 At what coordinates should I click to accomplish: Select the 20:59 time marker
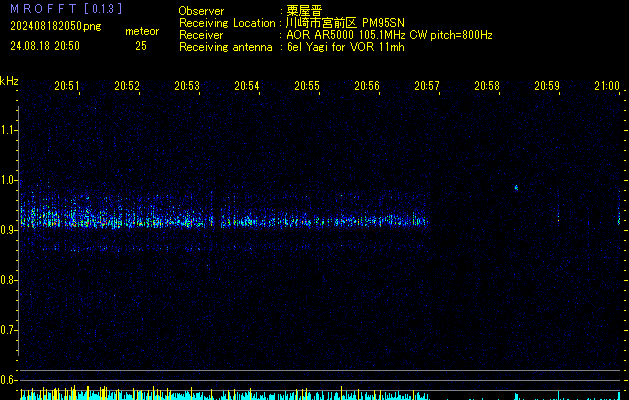click(x=547, y=87)
